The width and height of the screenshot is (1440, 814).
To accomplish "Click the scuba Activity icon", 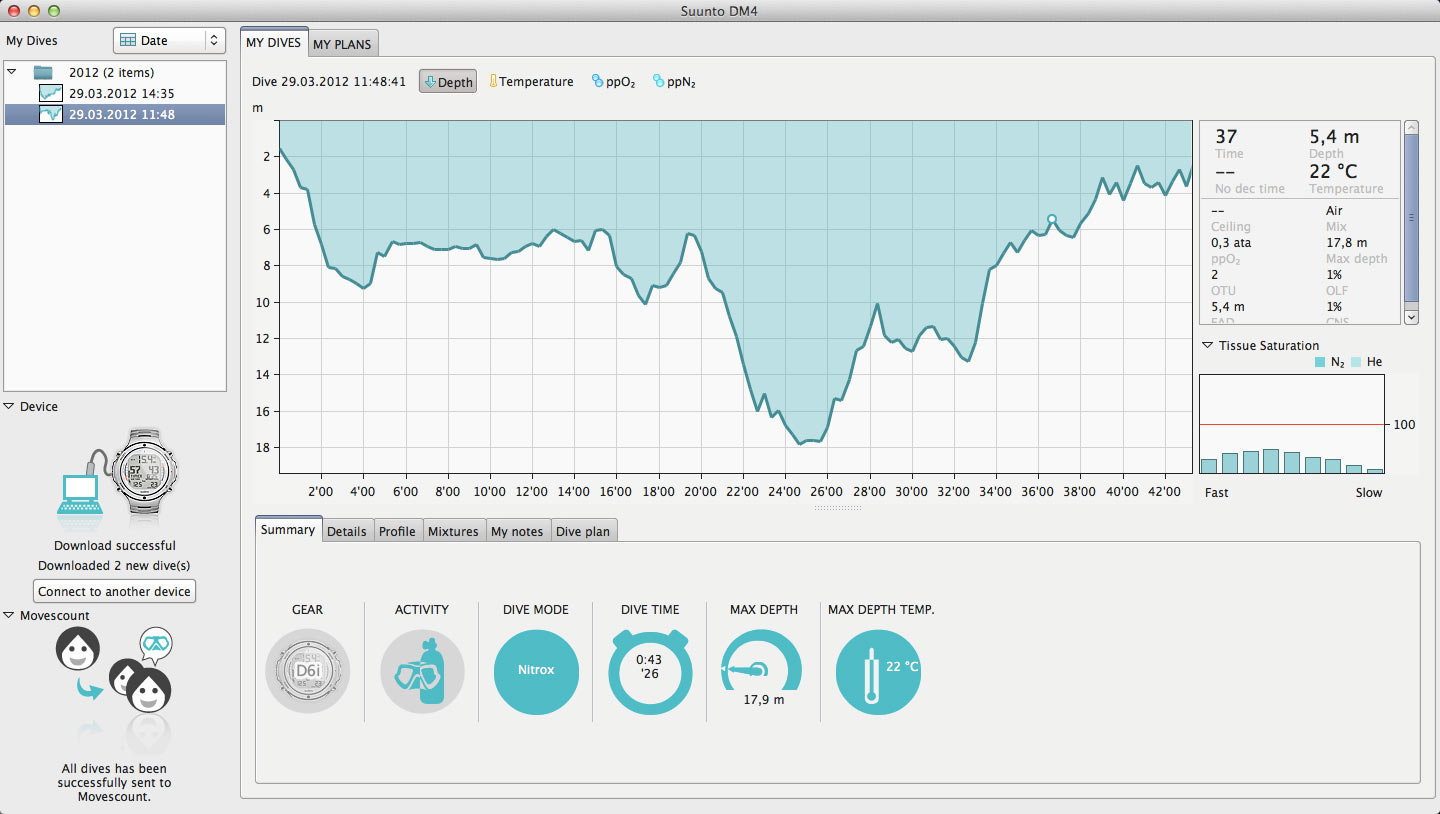I will (422, 671).
